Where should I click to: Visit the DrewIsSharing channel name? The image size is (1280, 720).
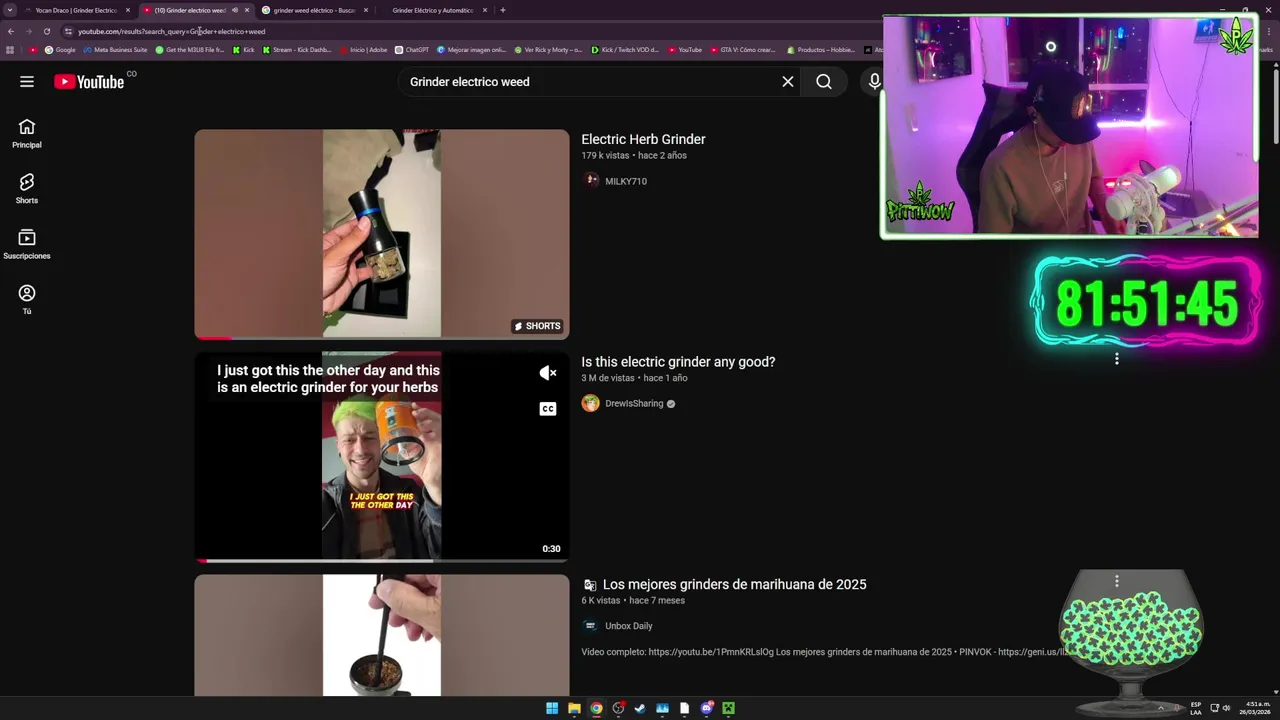pyautogui.click(x=634, y=404)
